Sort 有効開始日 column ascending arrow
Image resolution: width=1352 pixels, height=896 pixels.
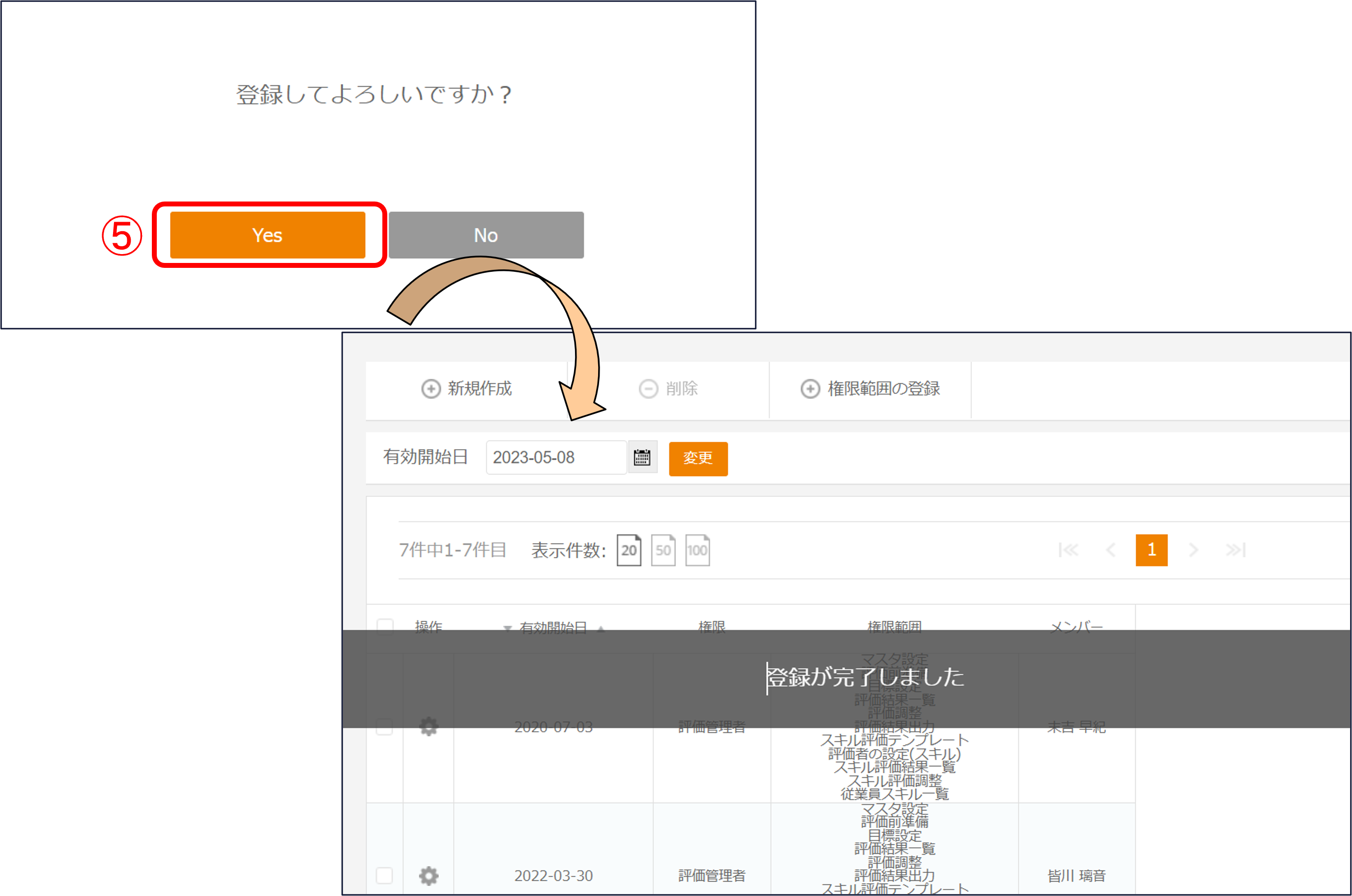pos(601,629)
